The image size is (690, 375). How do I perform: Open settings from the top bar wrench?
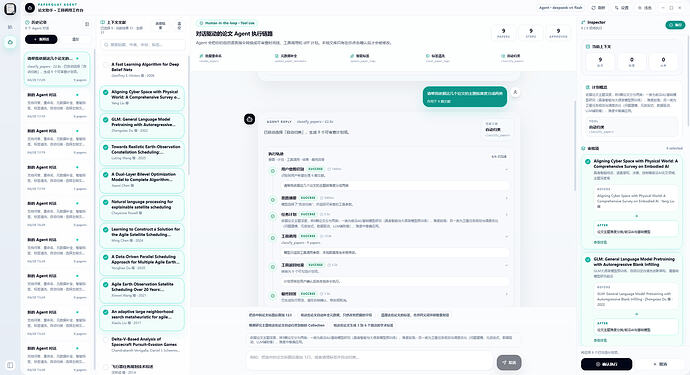click(x=622, y=8)
